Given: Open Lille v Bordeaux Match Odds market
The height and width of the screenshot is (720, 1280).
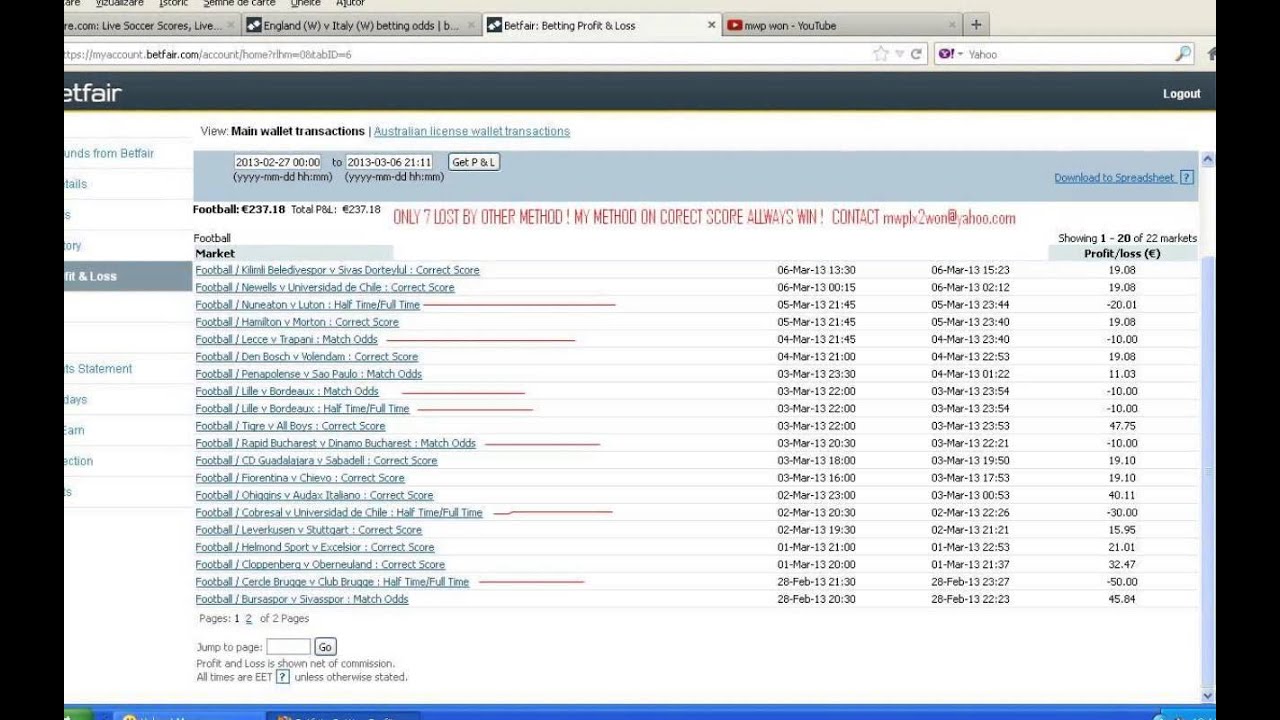Looking at the screenshot, I should click(x=287, y=391).
